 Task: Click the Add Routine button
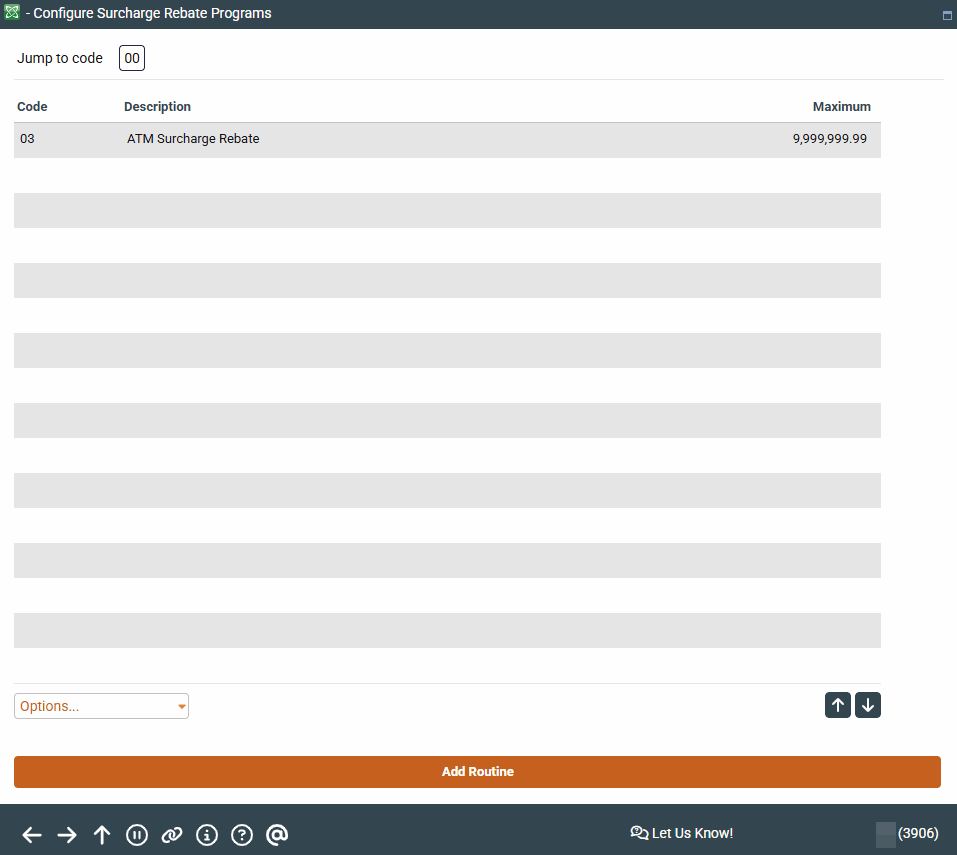pos(477,772)
